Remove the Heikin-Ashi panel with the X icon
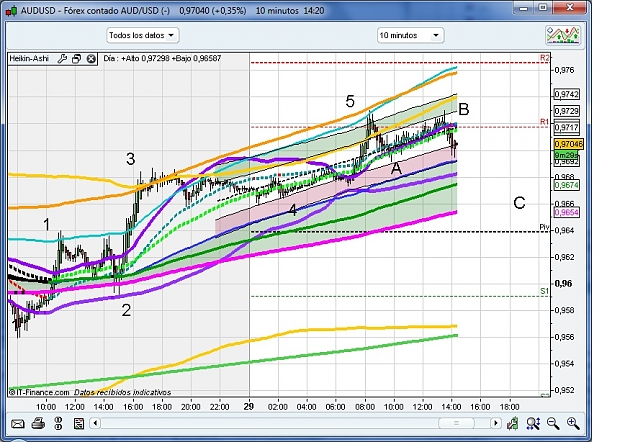This screenshot has height=442, width=625. pyautogui.click(x=91, y=59)
